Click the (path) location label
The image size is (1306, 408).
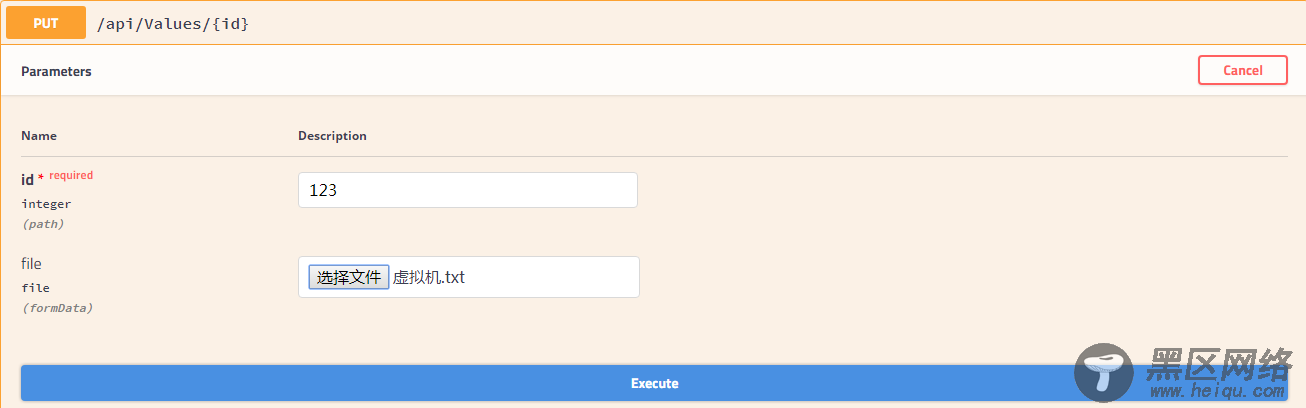coord(43,224)
